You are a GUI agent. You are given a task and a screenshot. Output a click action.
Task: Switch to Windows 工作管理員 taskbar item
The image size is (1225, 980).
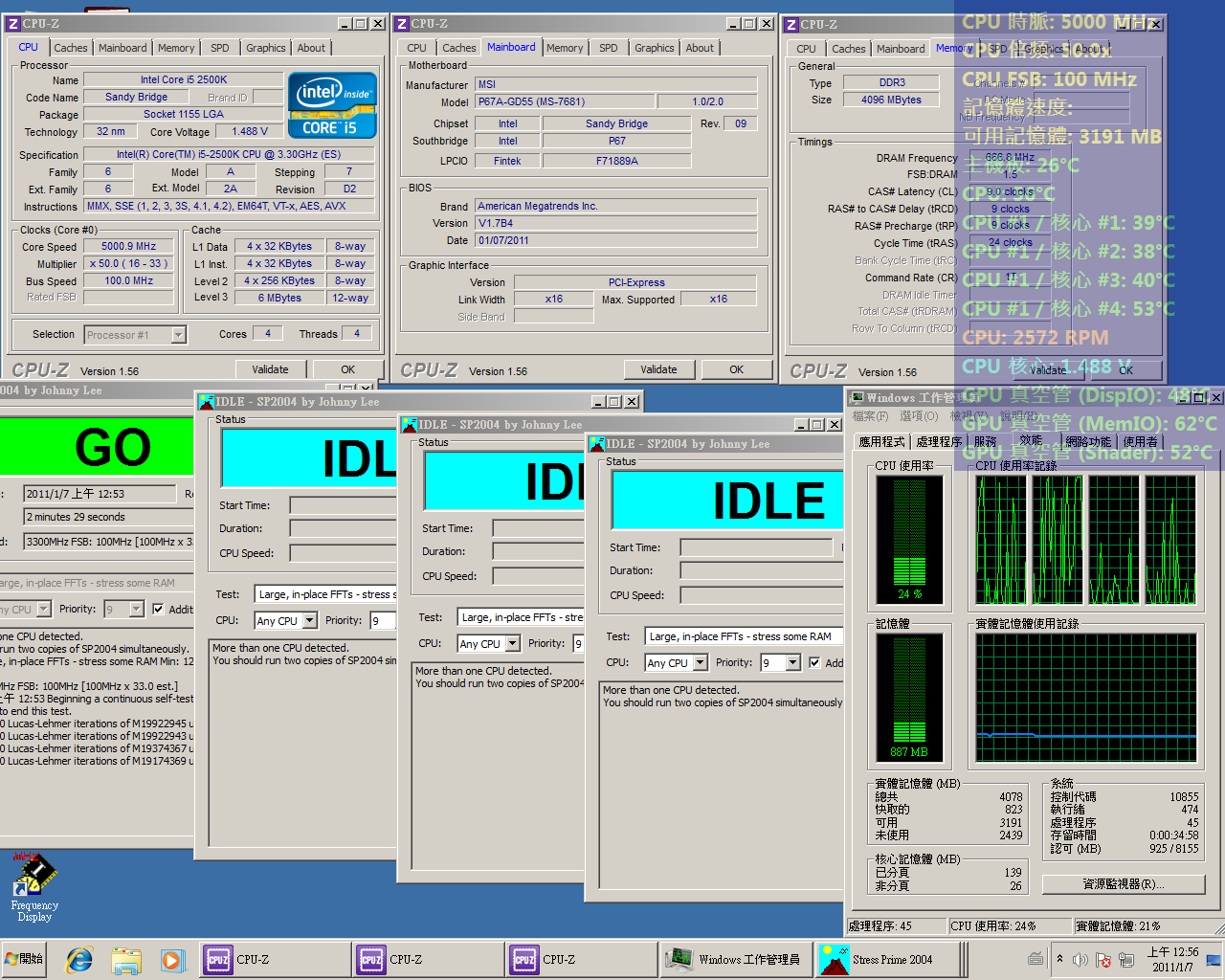(735, 959)
